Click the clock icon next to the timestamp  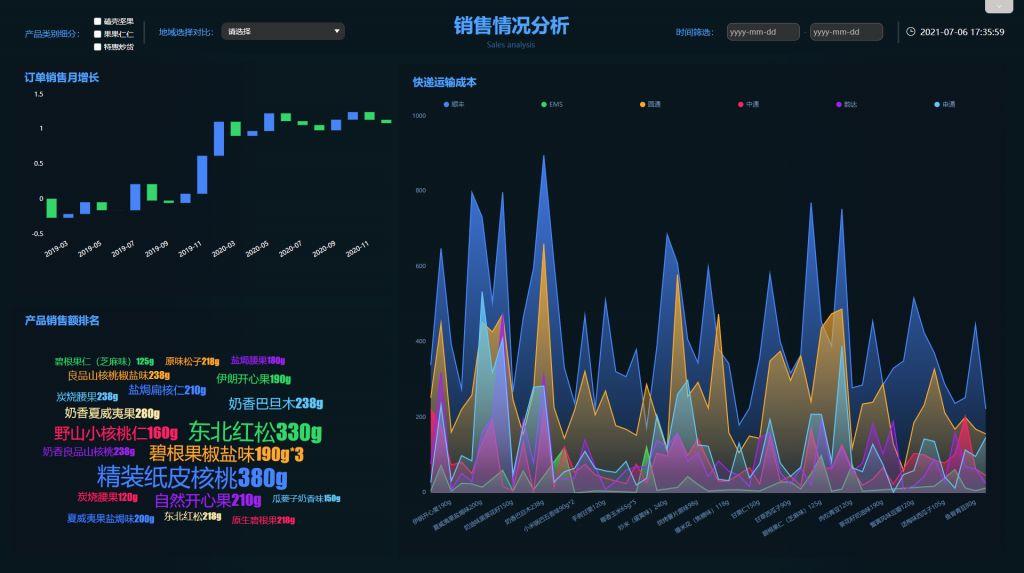(x=910, y=31)
